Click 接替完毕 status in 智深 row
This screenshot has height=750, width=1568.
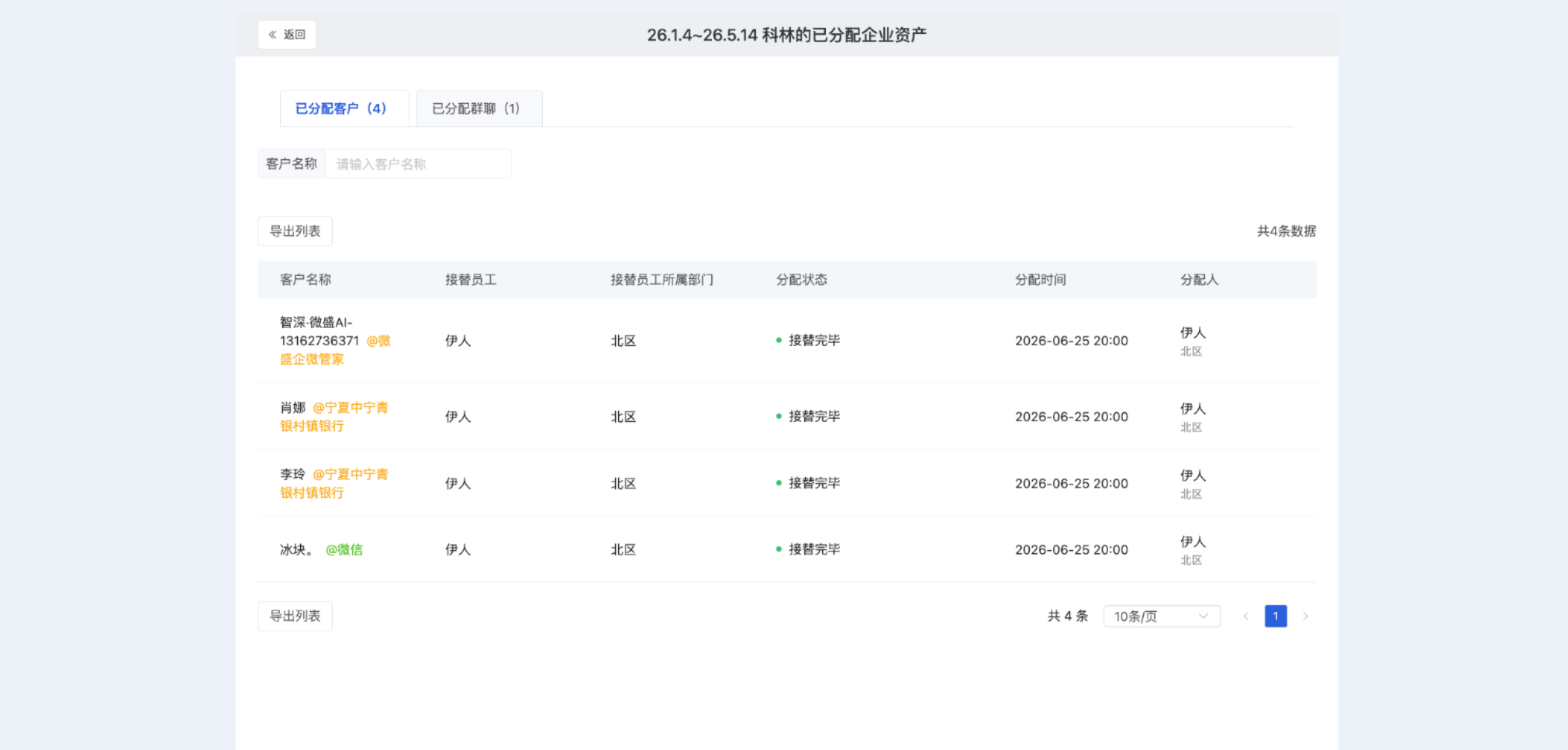(808, 340)
